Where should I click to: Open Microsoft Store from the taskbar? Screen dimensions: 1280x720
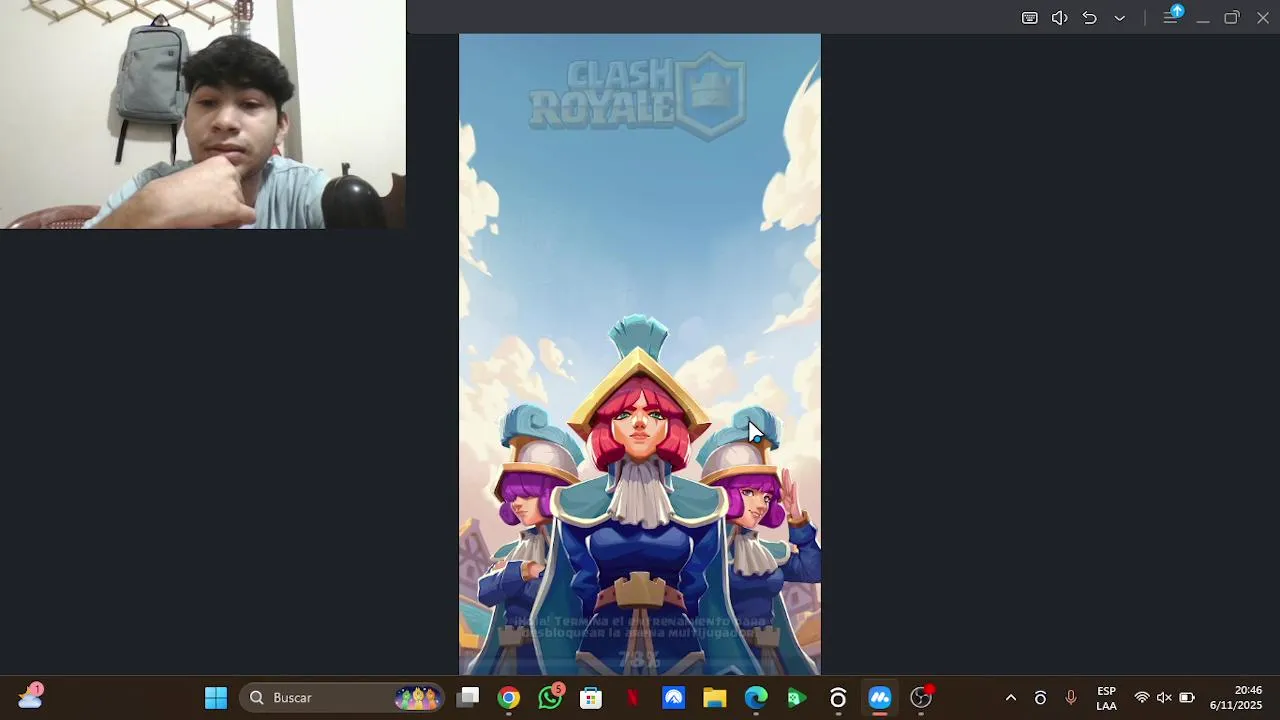pos(591,697)
